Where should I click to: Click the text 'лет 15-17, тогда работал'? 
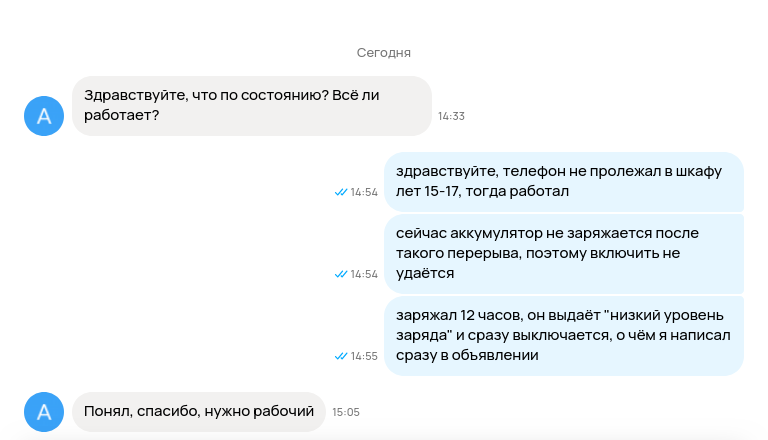(482, 191)
